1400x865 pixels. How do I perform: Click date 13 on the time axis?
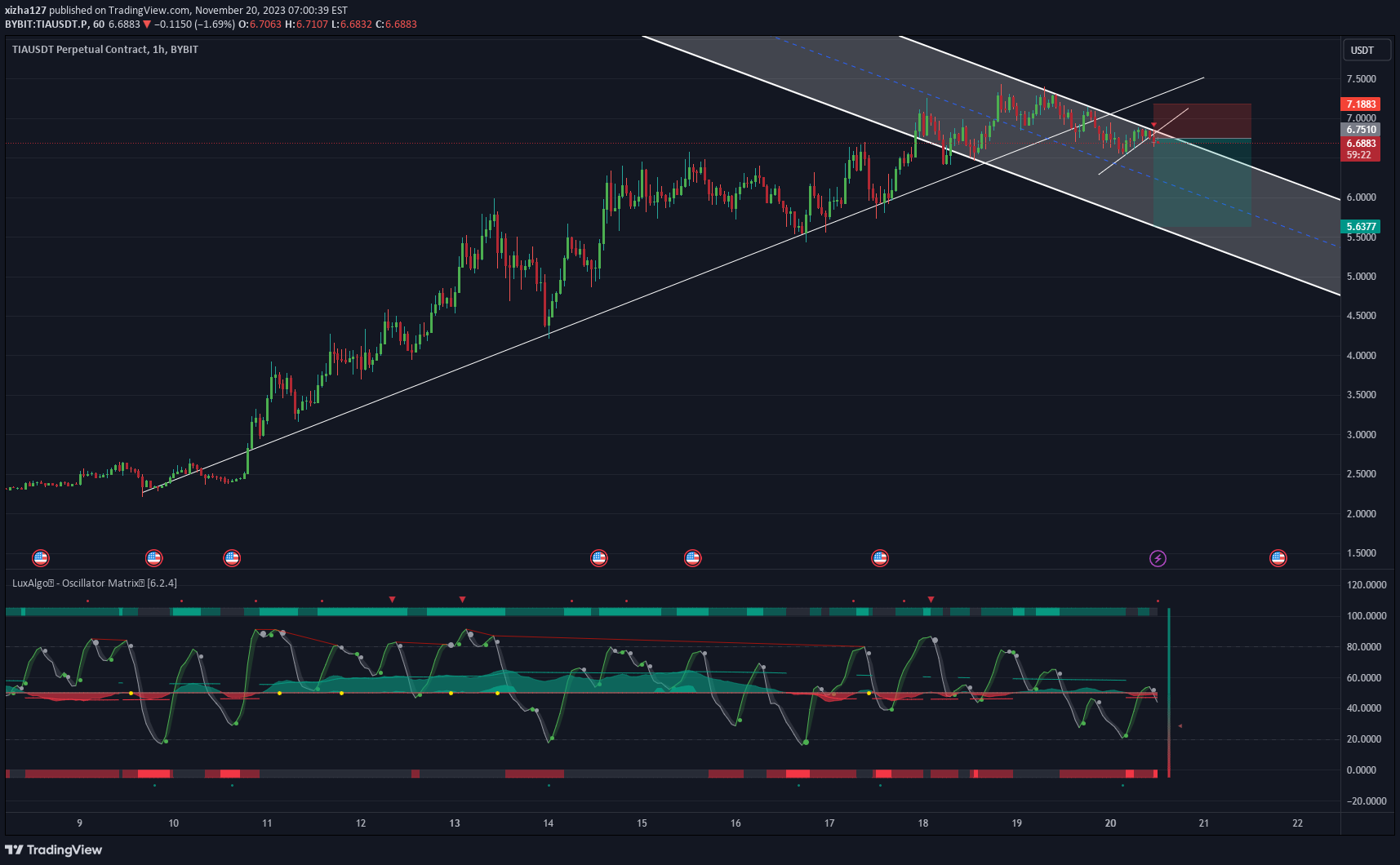tap(455, 823)
